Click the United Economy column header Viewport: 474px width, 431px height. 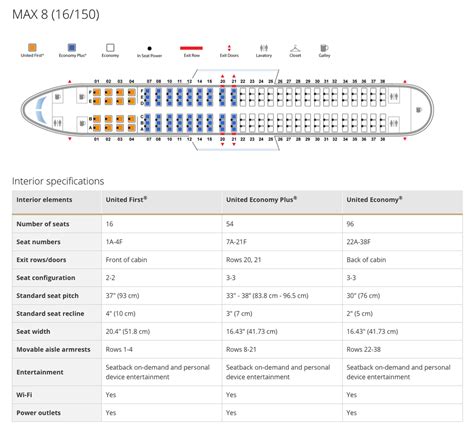point(374,200)
